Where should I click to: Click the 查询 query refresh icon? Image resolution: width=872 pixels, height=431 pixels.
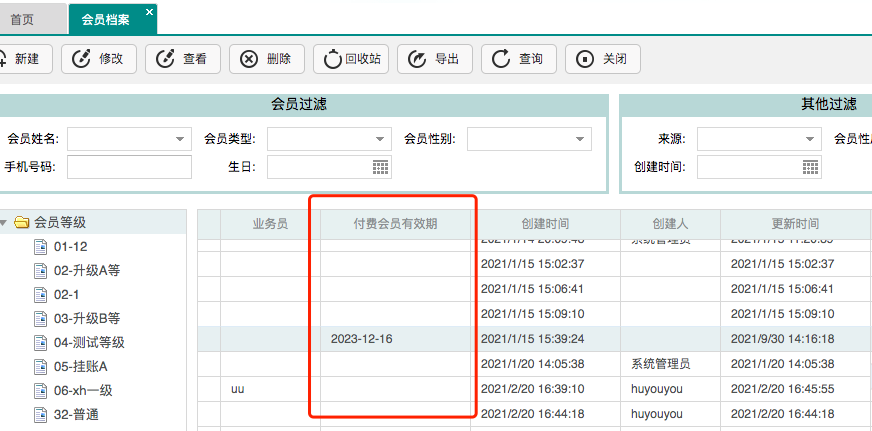click(x=499, y=59)
